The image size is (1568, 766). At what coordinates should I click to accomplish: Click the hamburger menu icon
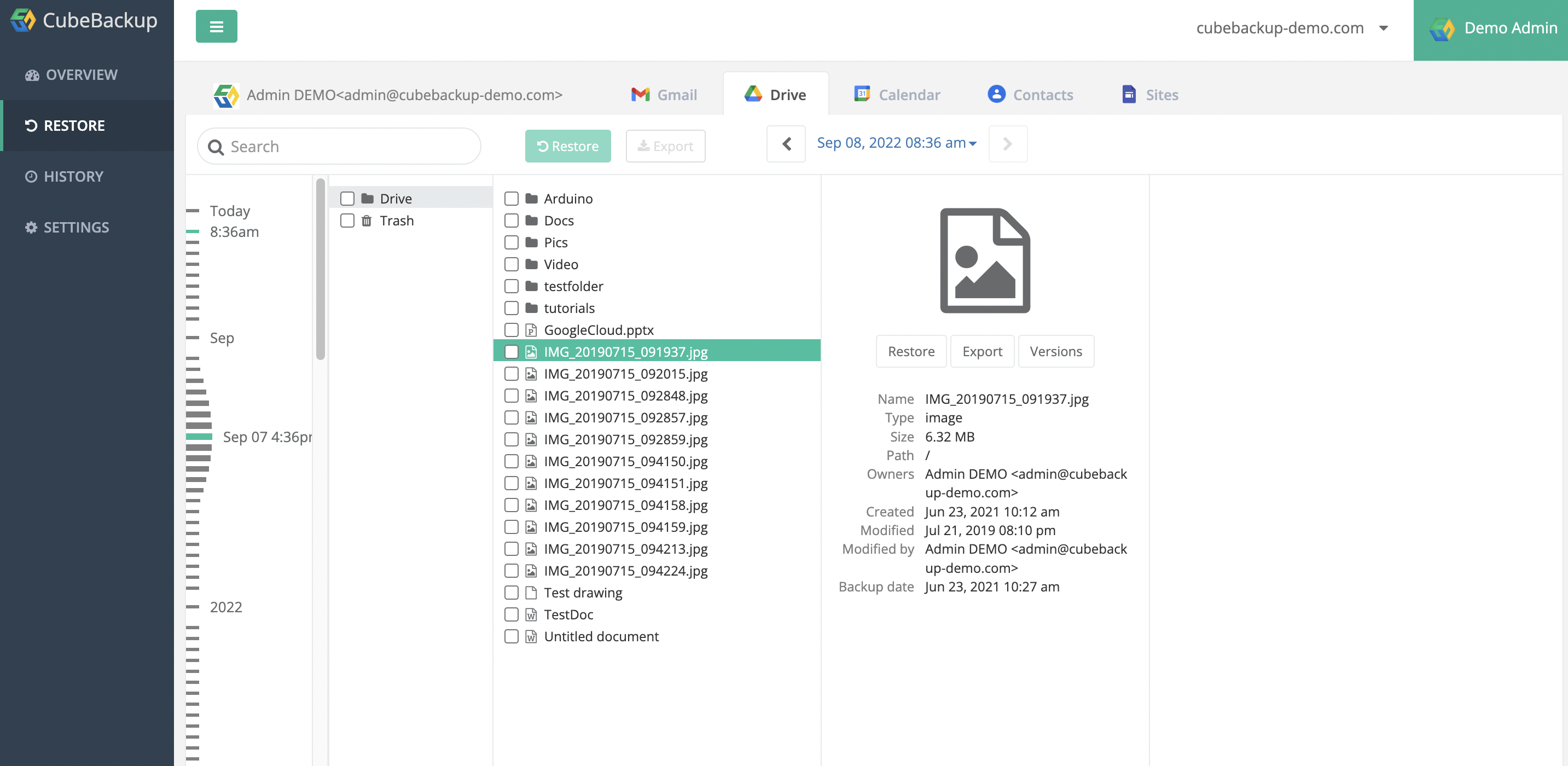pyautogui.click(x=217, y=26)
